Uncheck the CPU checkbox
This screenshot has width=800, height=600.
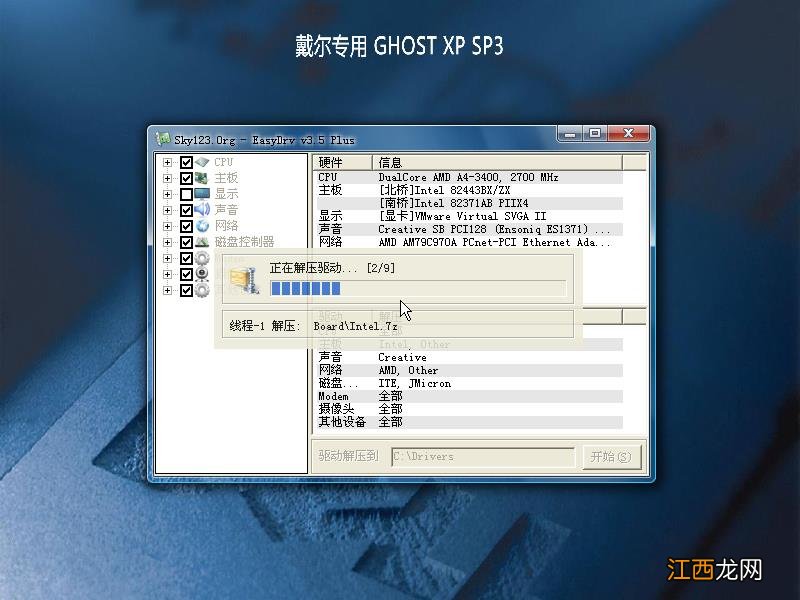pyautogui.click(x=186, y=162)
